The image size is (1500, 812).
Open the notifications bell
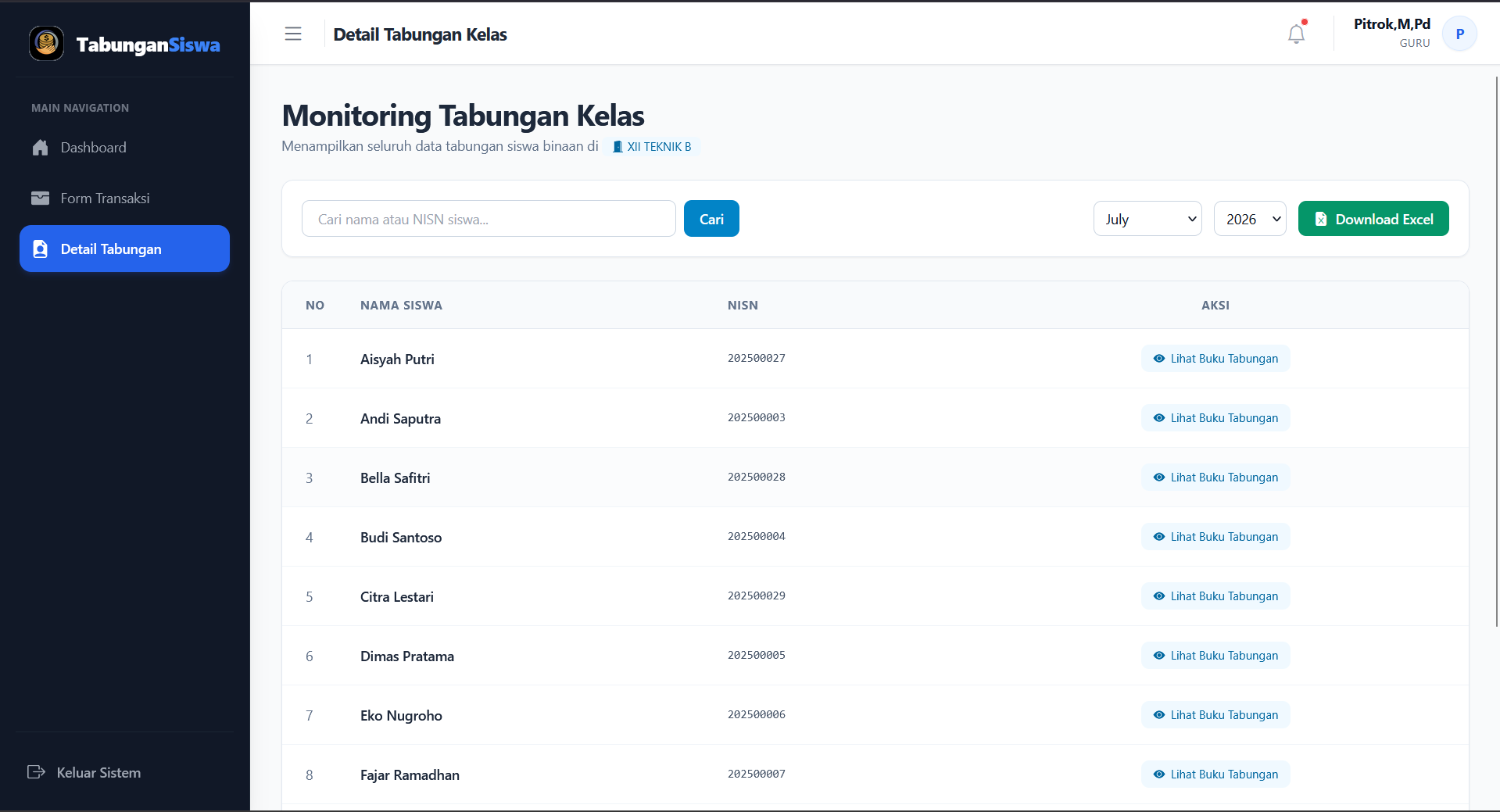click(1296, 34)
